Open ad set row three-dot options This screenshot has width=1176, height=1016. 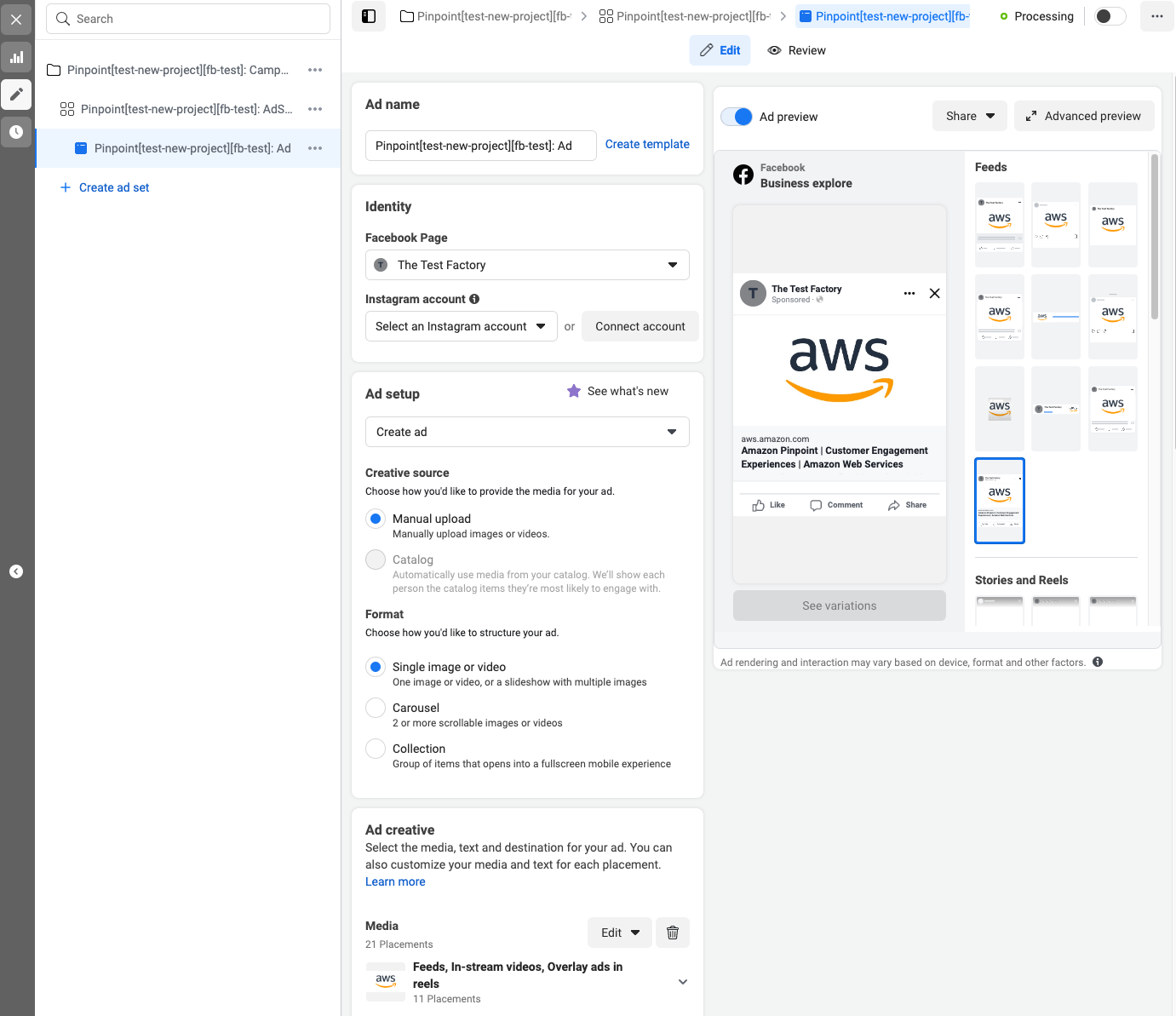click(315, 109)
